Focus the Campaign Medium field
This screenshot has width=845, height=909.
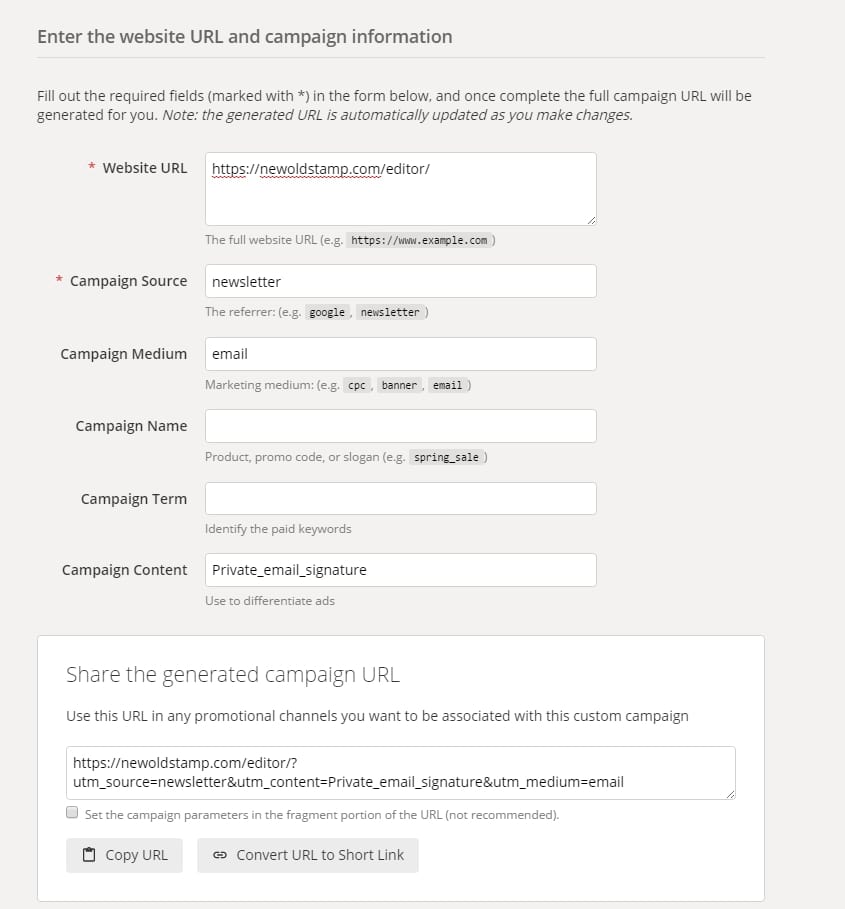coord(400,354)
